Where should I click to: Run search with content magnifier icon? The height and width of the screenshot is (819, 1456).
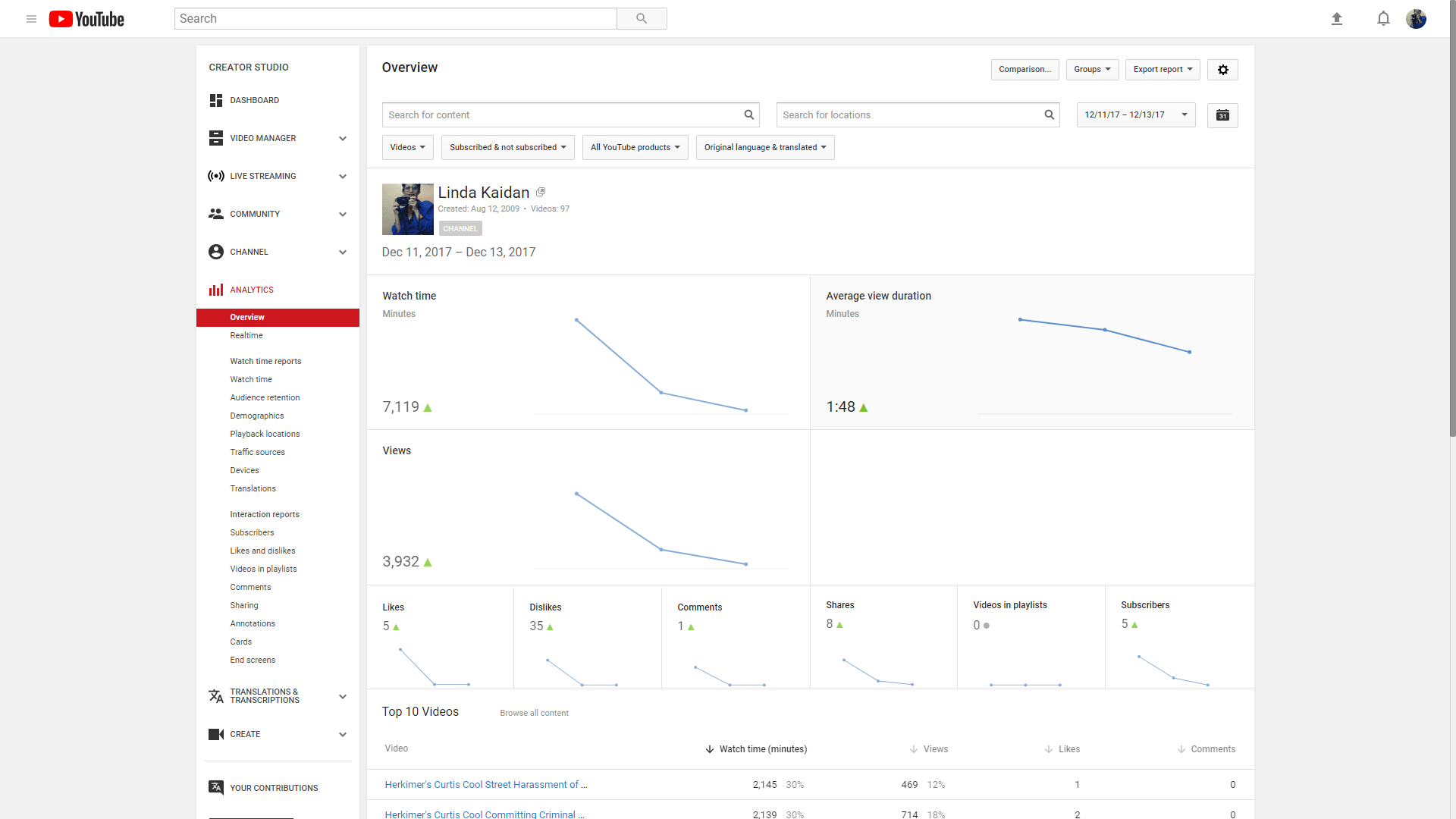click(x=748, y=115)
